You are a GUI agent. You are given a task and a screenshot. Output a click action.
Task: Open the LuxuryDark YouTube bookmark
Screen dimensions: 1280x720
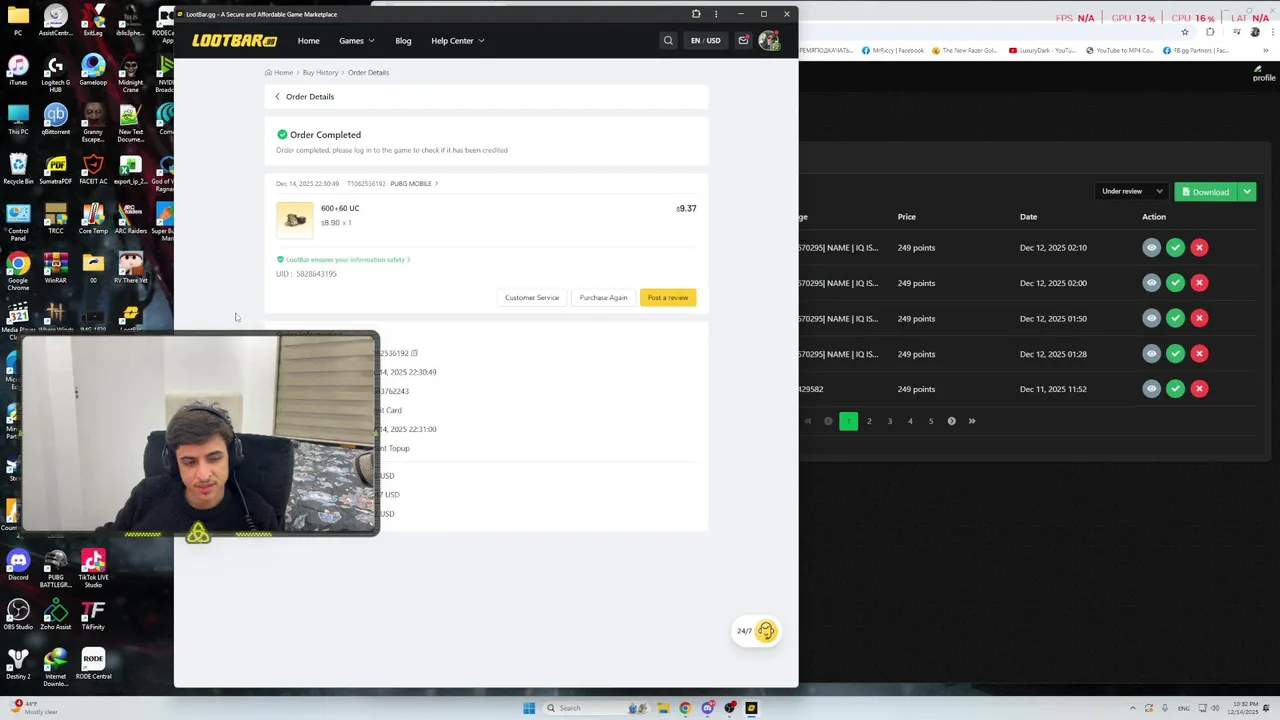pos(1043,50)
